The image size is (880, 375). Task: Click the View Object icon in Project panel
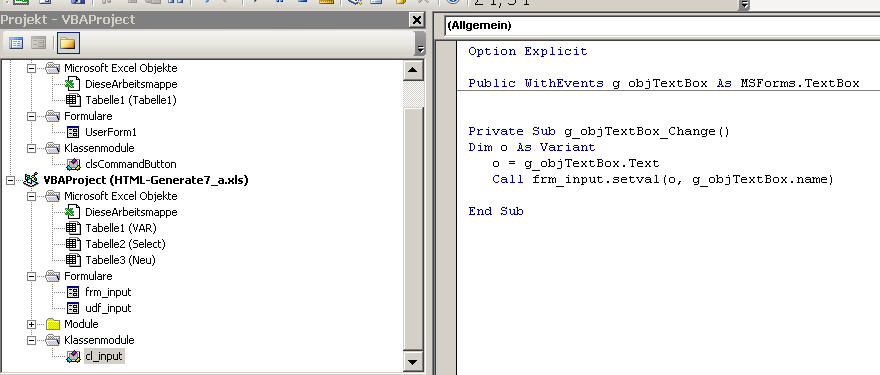(39, 43)
